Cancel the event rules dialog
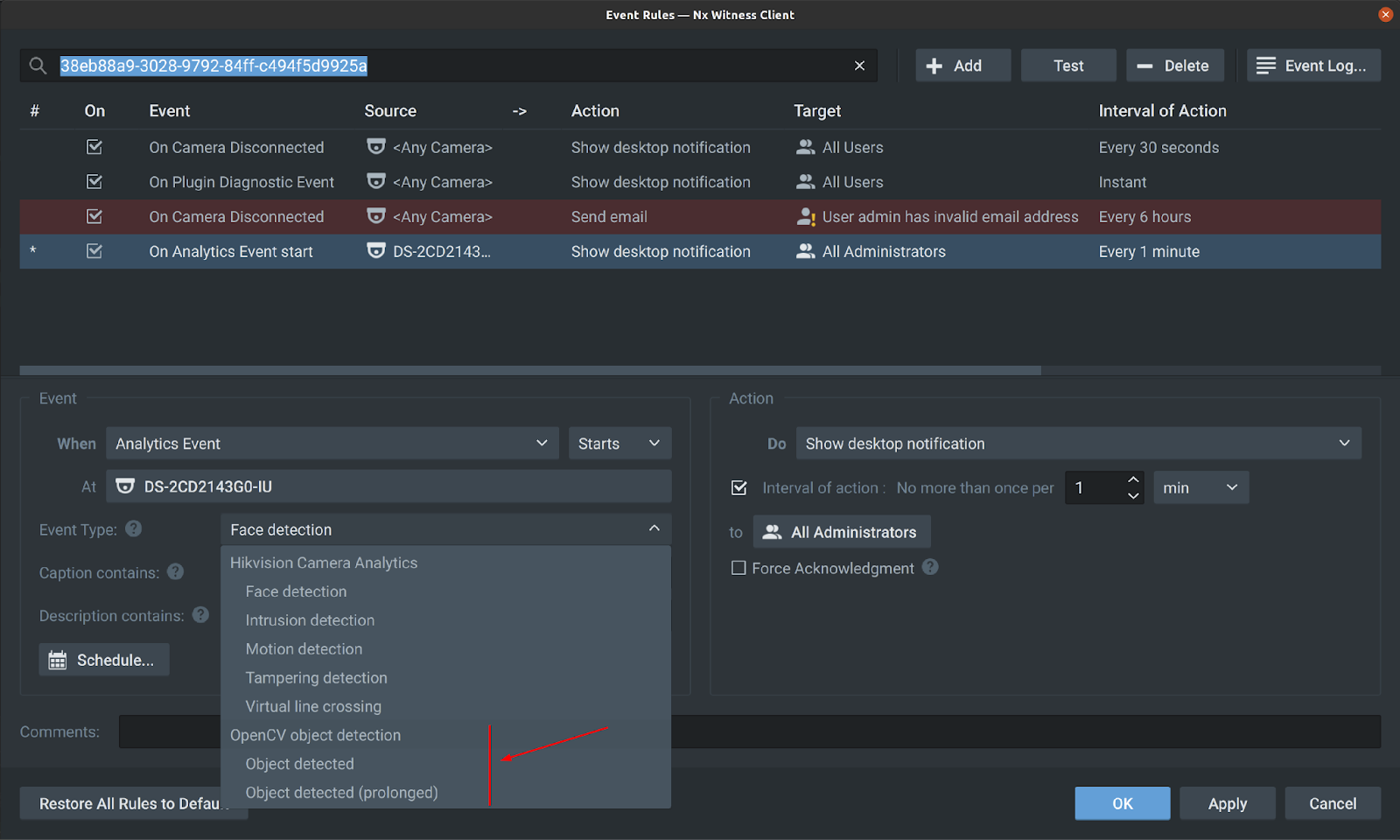The image size is (1400, 840). point(1333,803)
